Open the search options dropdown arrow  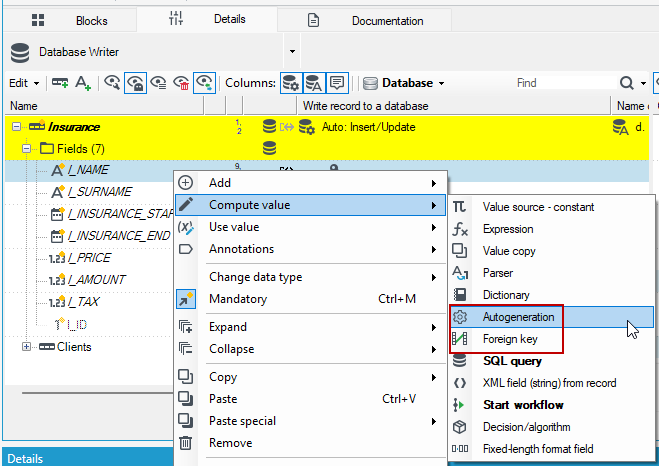pyautogui.click(x=643, y=83)
